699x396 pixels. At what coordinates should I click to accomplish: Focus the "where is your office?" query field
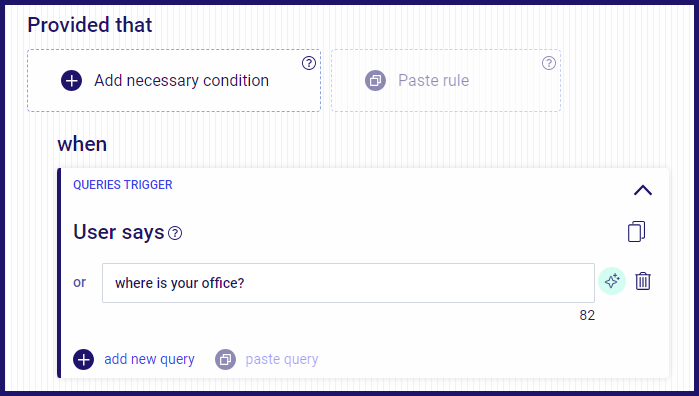point(348,283)
